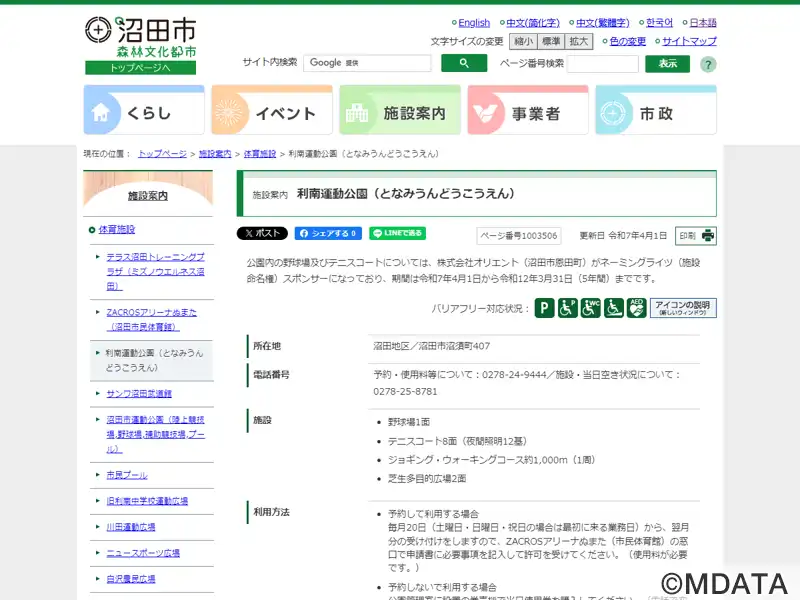
Task: Click the print button with printer icon
Action: click(696, 236)
